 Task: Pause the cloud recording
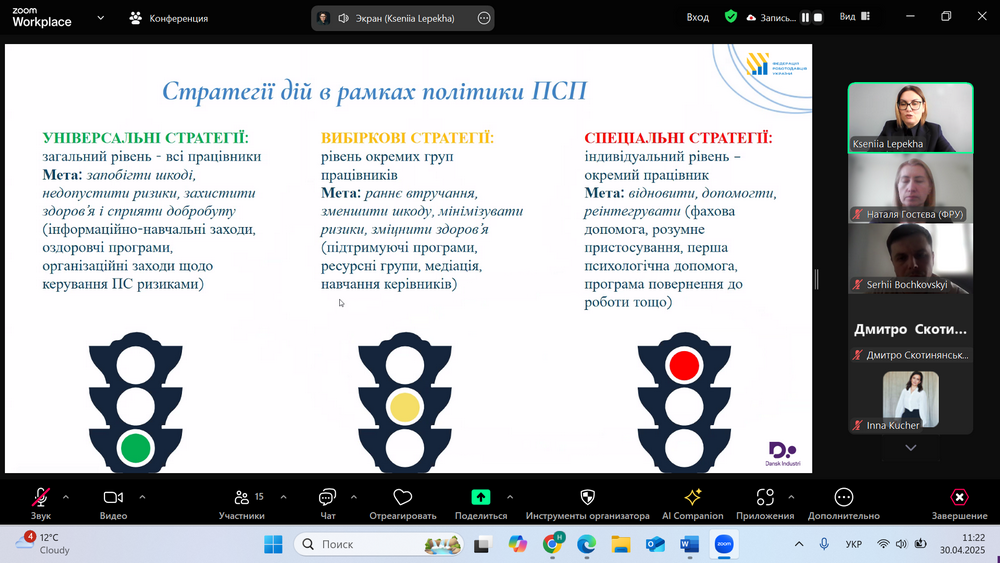[x=805, y=18]
